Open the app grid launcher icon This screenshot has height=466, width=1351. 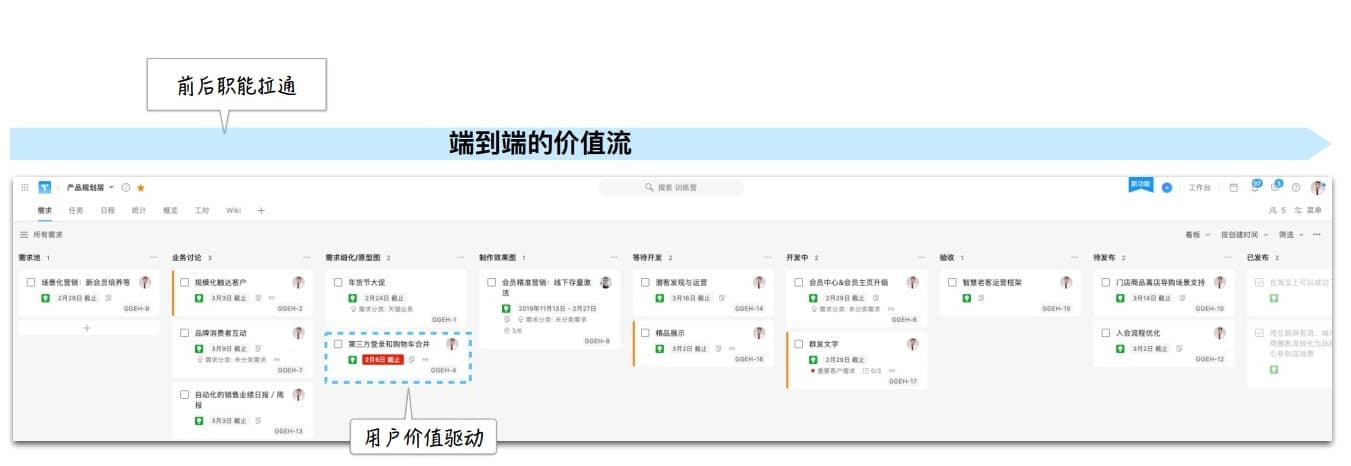pyautogui.click(x=25, y=187)
